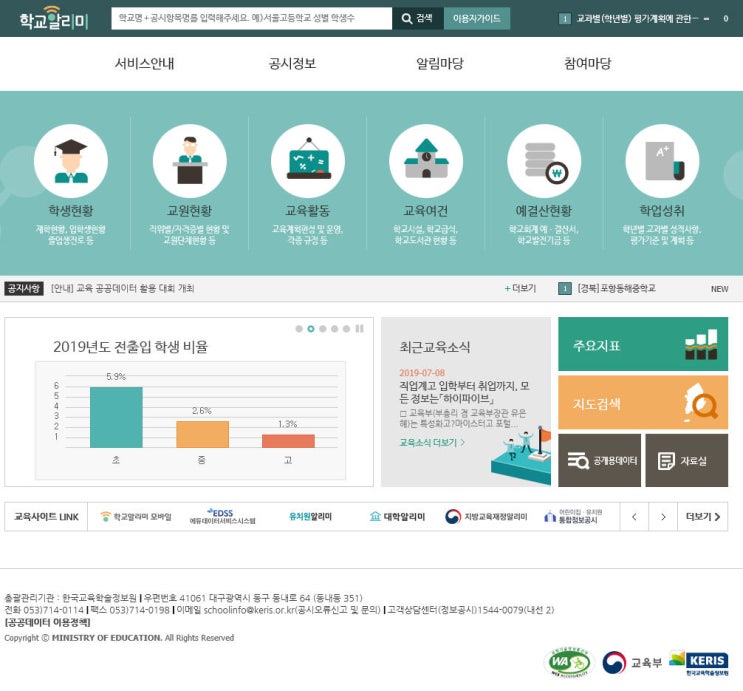743x691 pixels.
Task: Select the fifth carousel slide dot
Action: (x=346, y=328)
